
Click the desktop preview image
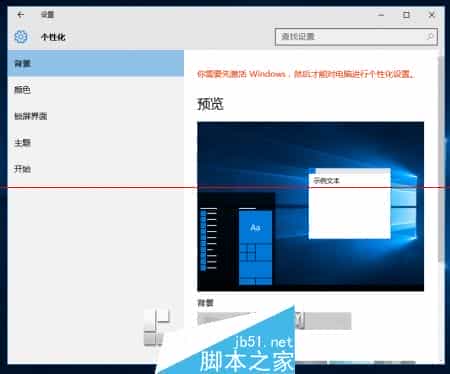(311, 207)
